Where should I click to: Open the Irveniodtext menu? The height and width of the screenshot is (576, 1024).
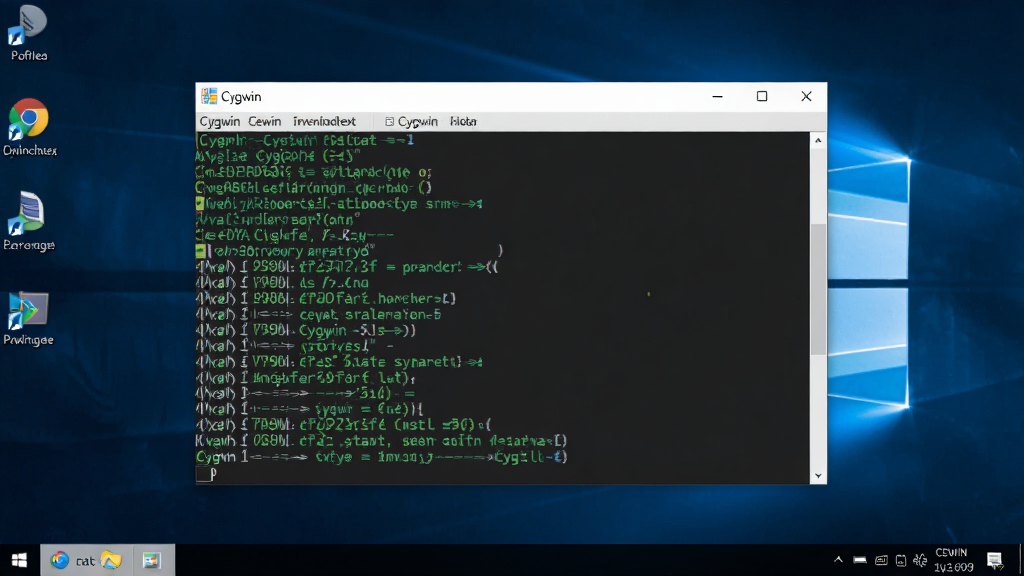[x=324, y=121]
